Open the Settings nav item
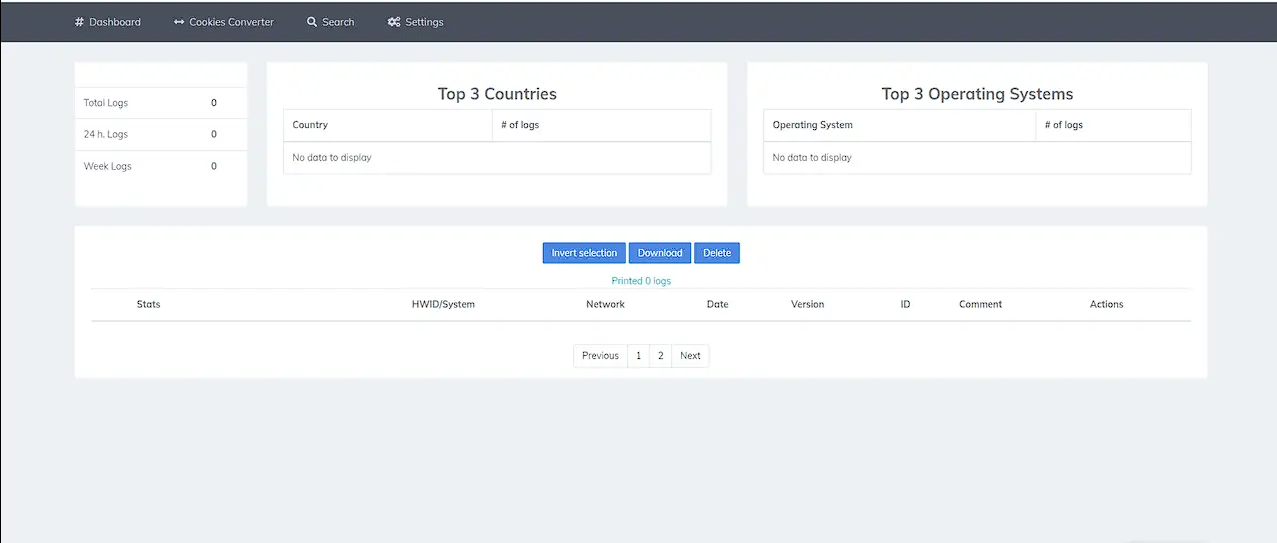 [x=415, y=22]
